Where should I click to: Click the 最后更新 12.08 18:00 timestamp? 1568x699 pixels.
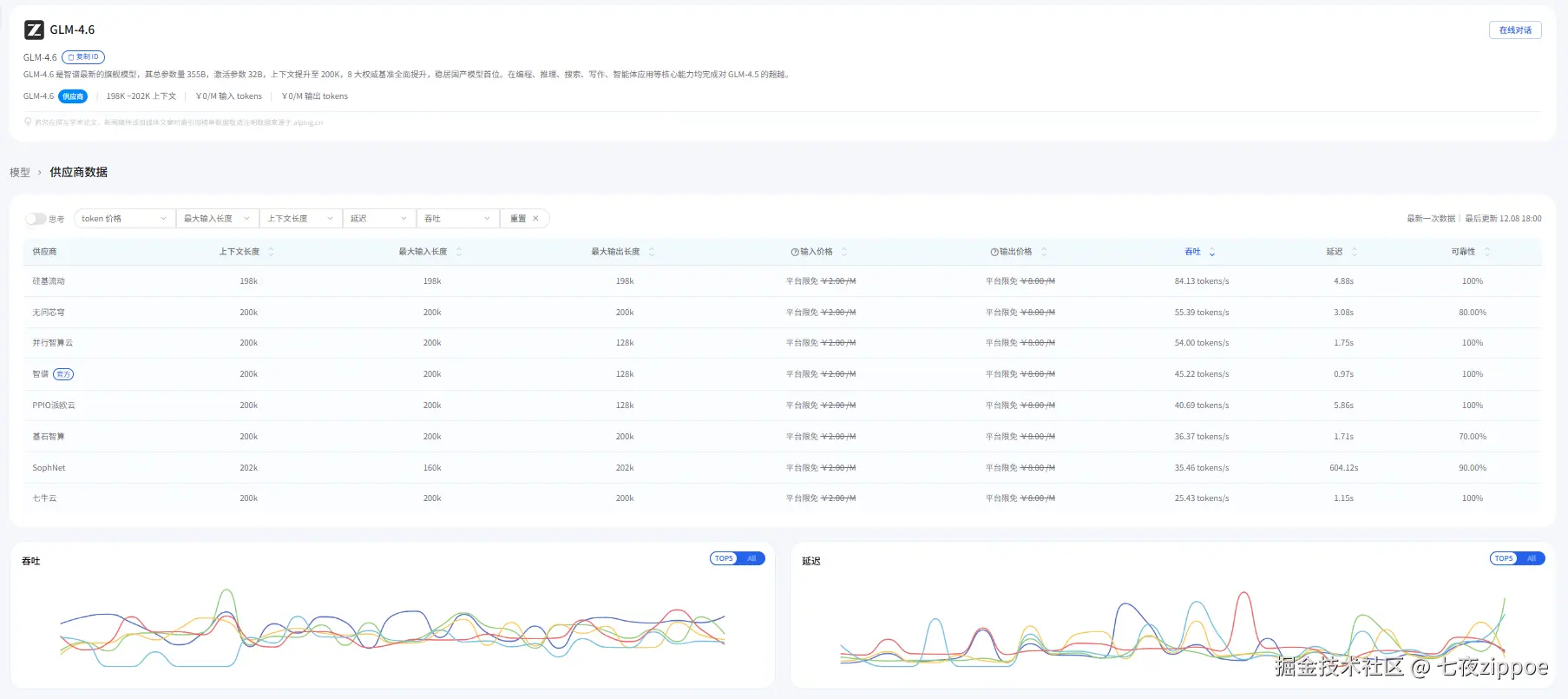[1504, 219]
